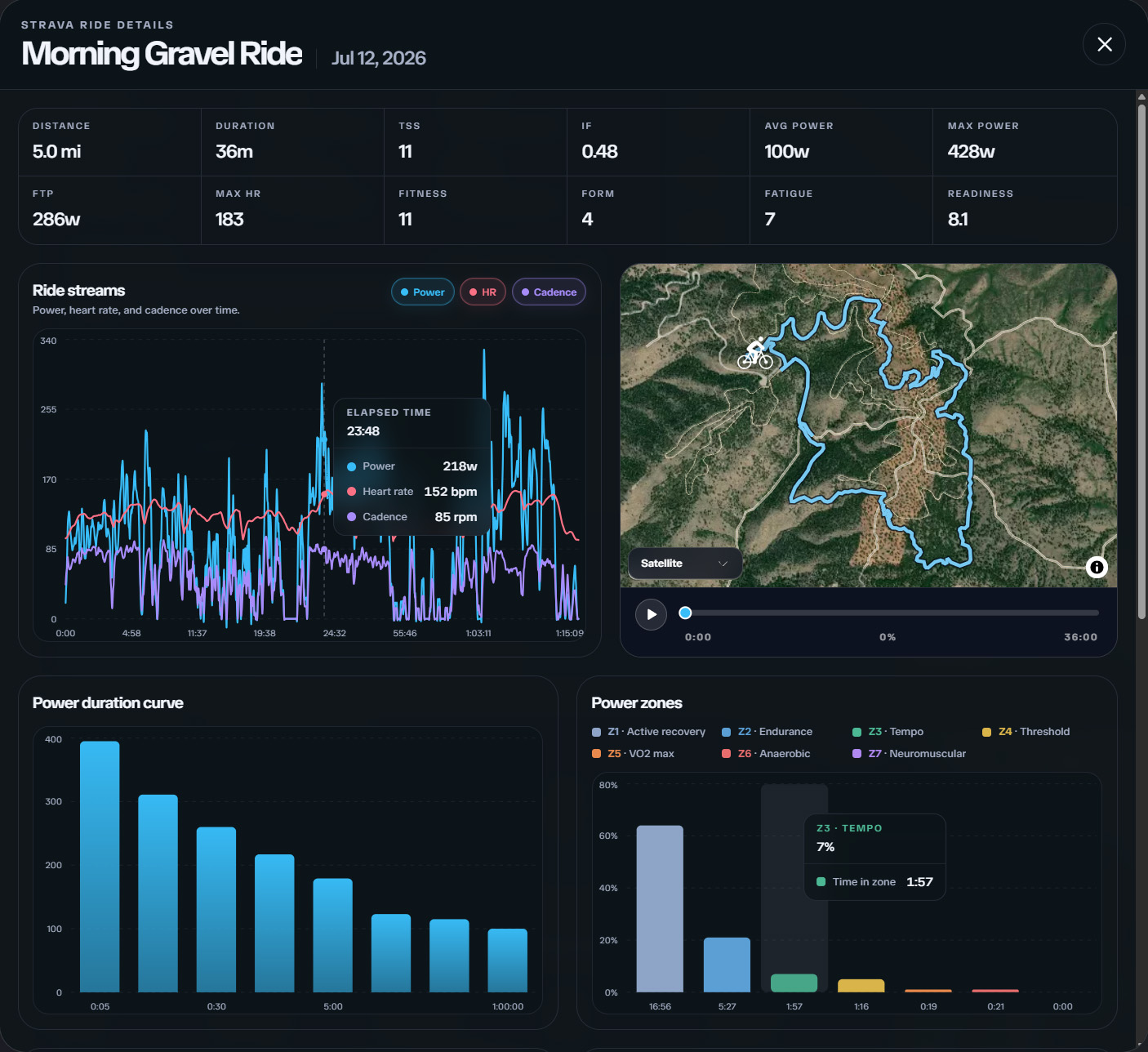Click the 0% playback progress label

click(x=888, y=637)
